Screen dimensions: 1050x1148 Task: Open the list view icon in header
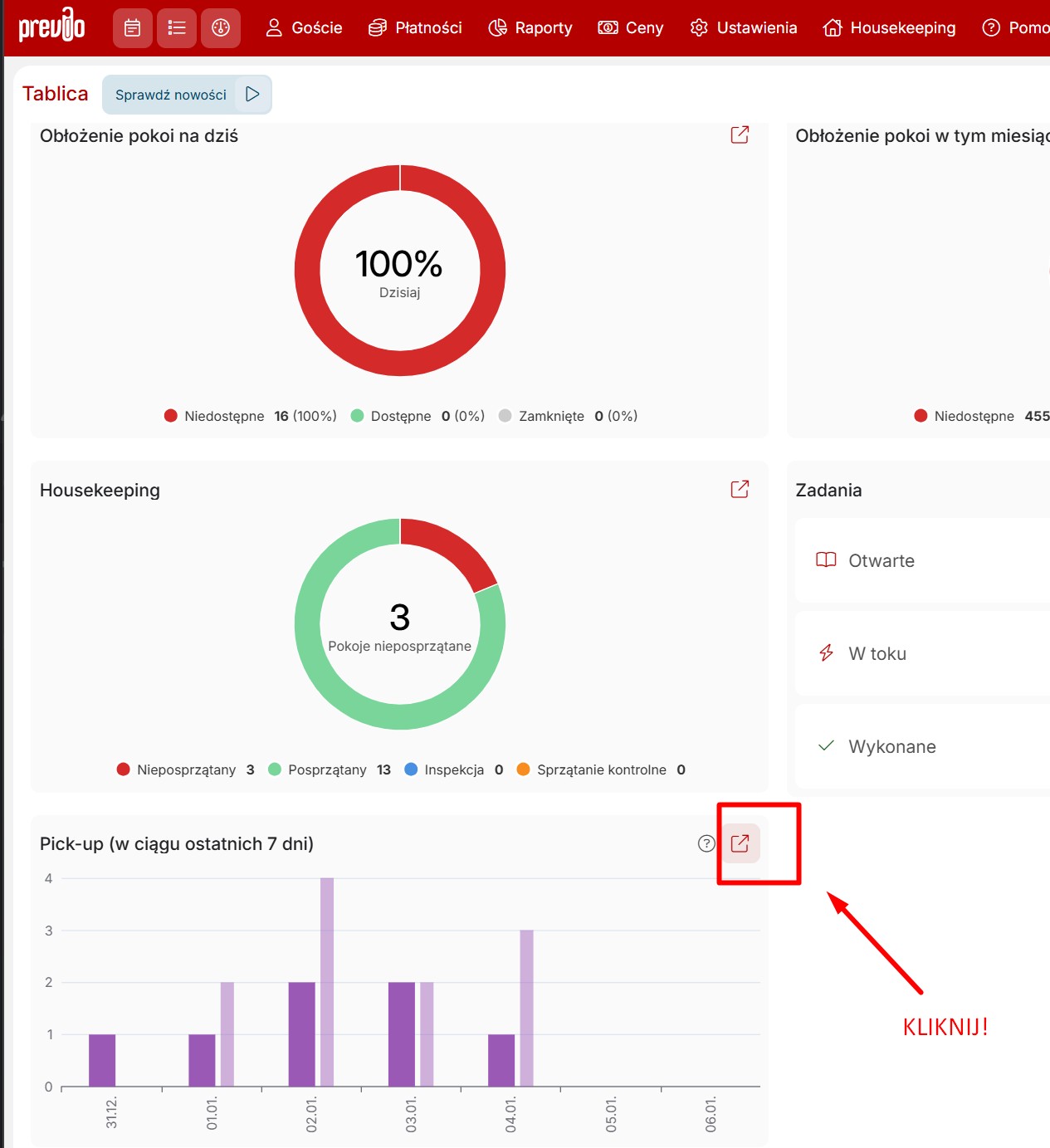[176, 28]
